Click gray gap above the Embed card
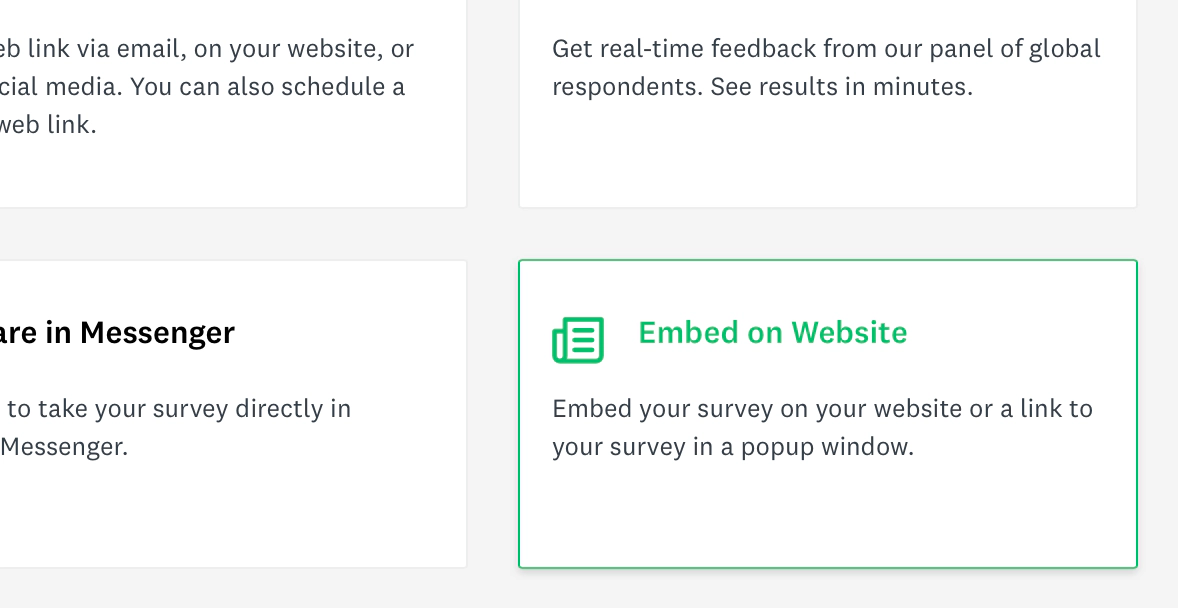The image size is (1178, 608). [x=827, y=234]
